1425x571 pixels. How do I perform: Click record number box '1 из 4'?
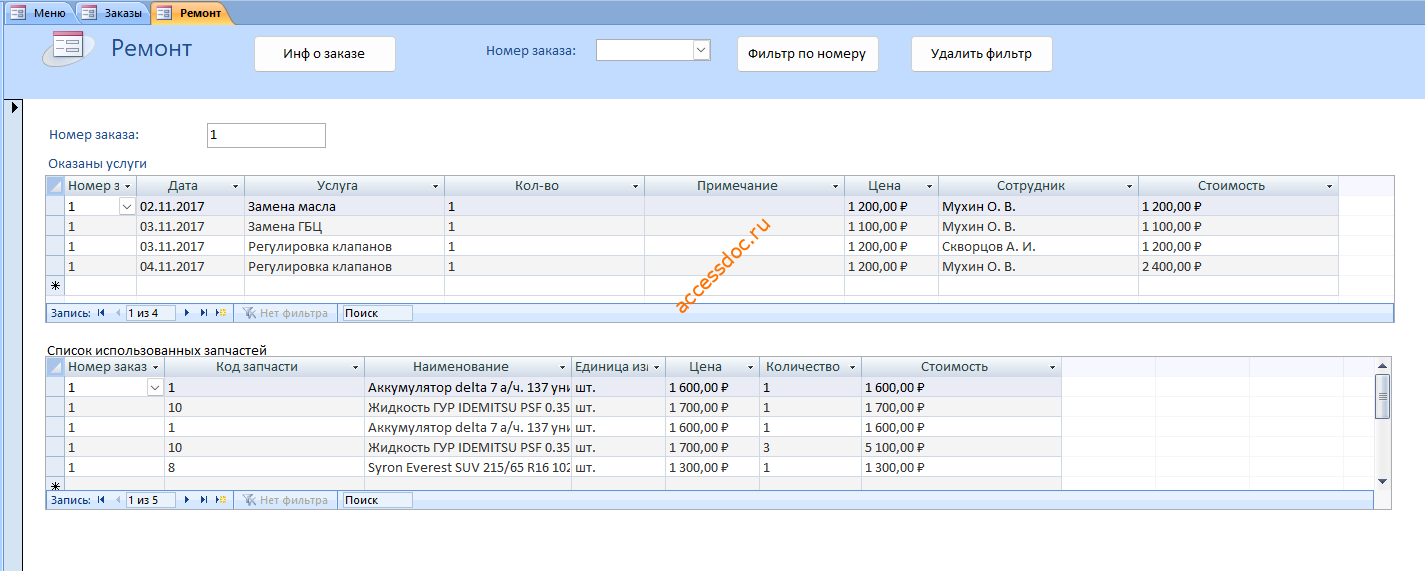pos(151,313)
